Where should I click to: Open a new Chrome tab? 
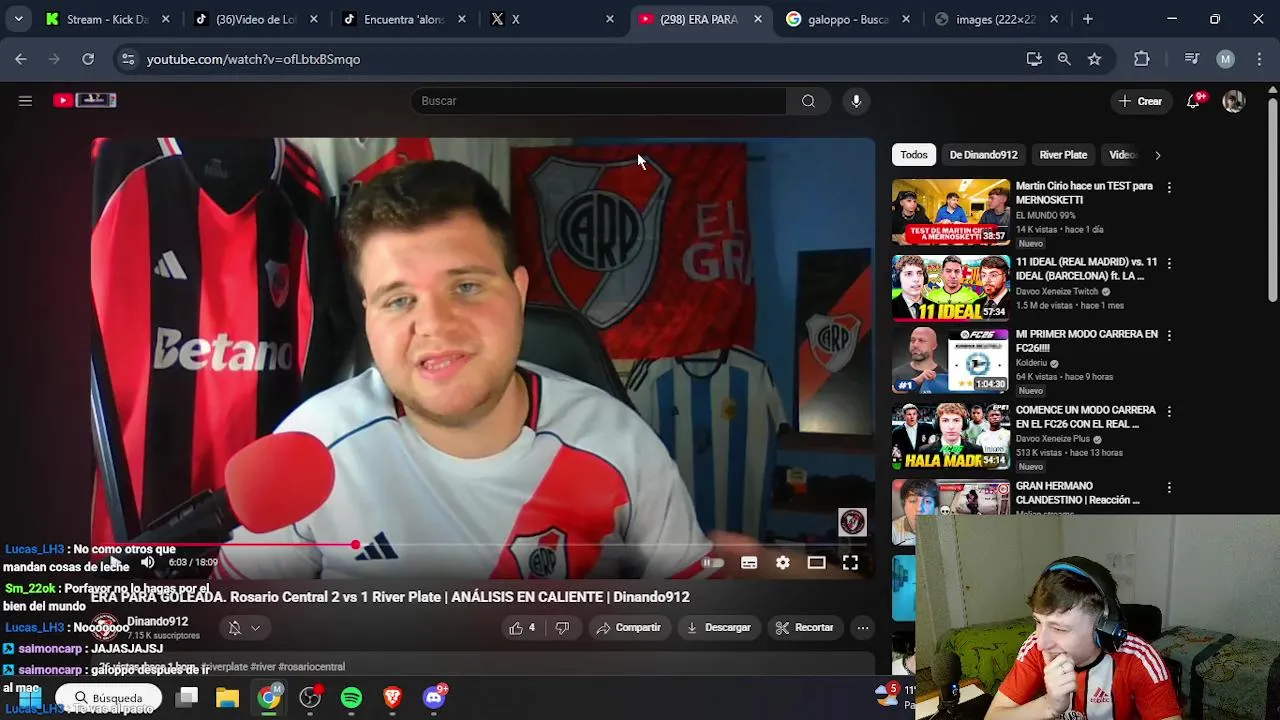tap(1088, 19)
